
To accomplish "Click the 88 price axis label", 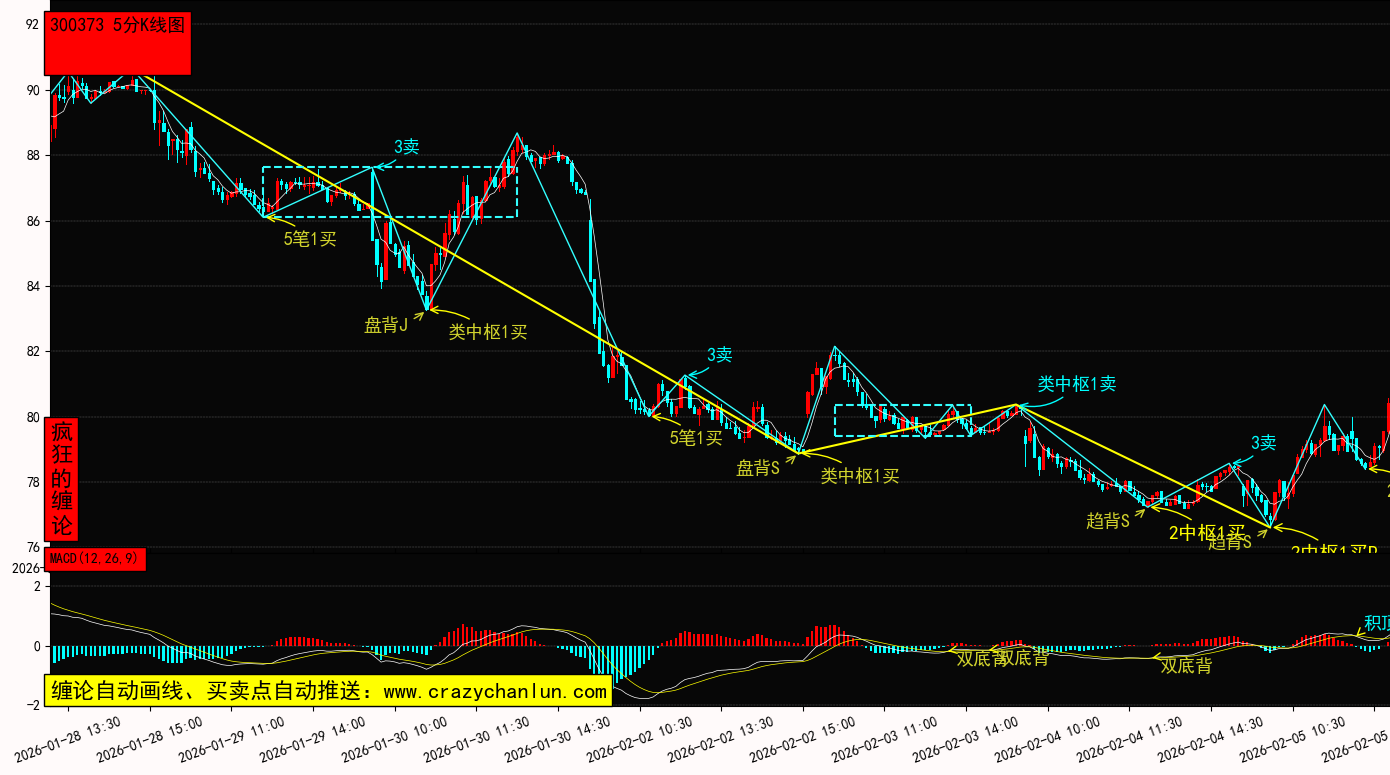I will [x=33, y=156].
